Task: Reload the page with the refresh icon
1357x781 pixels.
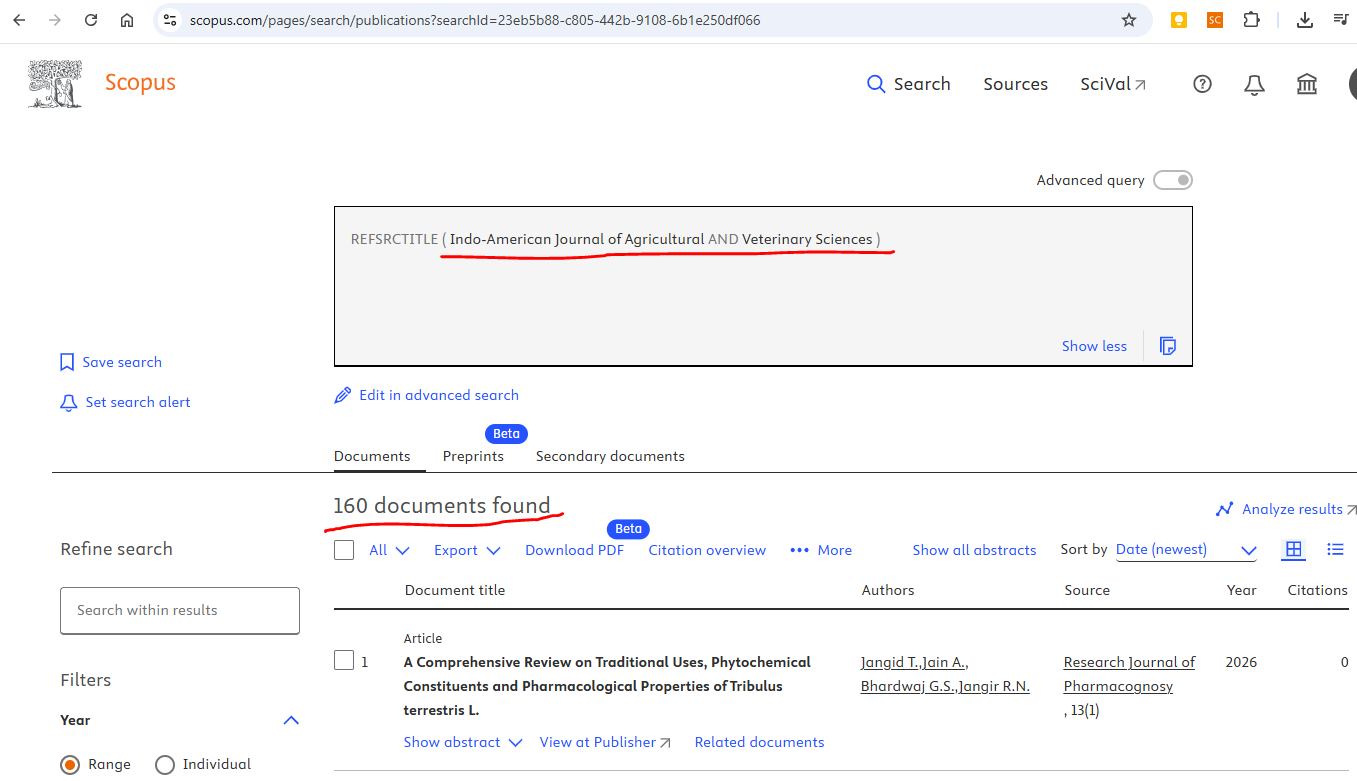Action: click(91, 20)
